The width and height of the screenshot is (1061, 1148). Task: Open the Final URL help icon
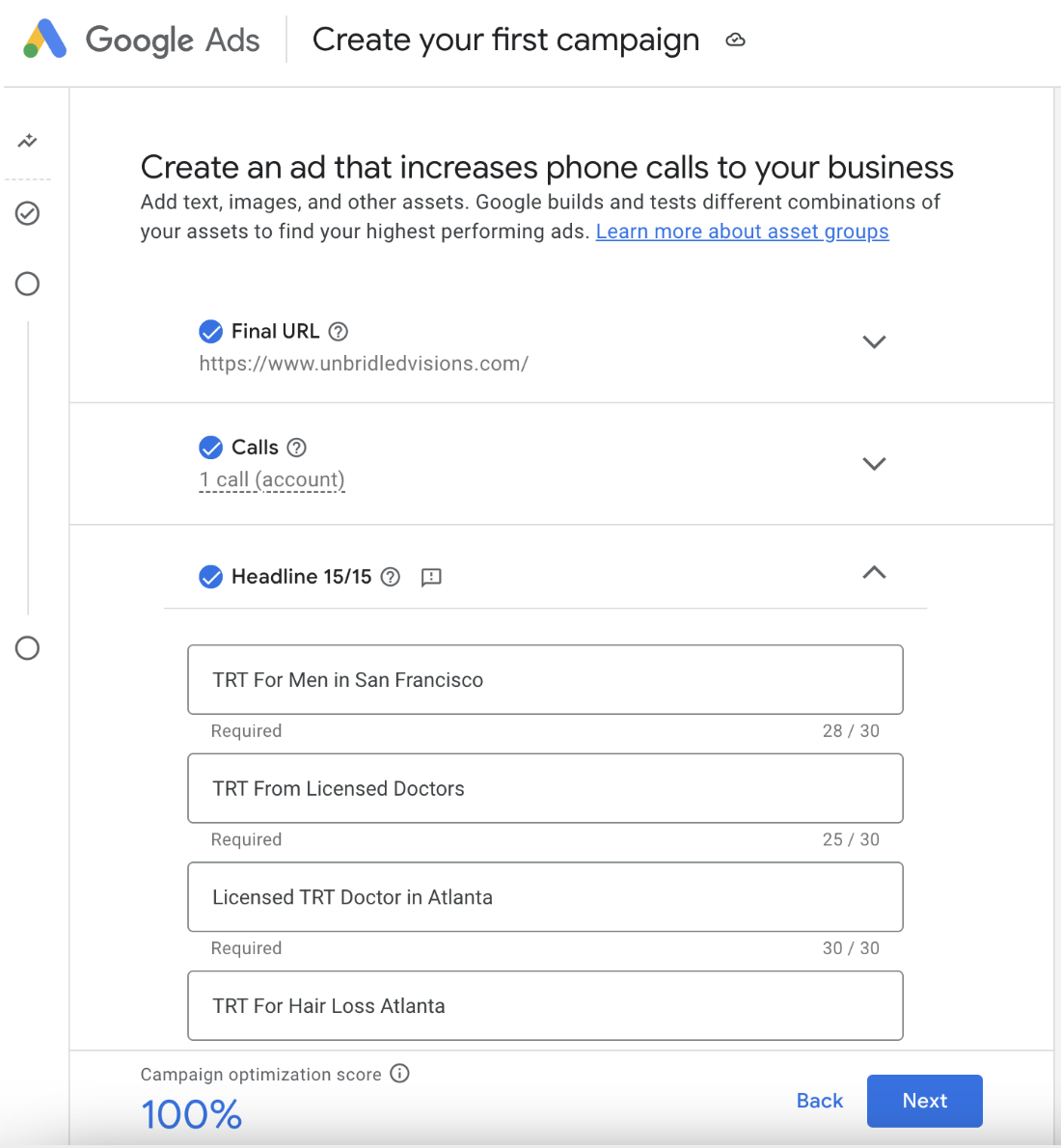pyautogui.click(x=339, y=332)
